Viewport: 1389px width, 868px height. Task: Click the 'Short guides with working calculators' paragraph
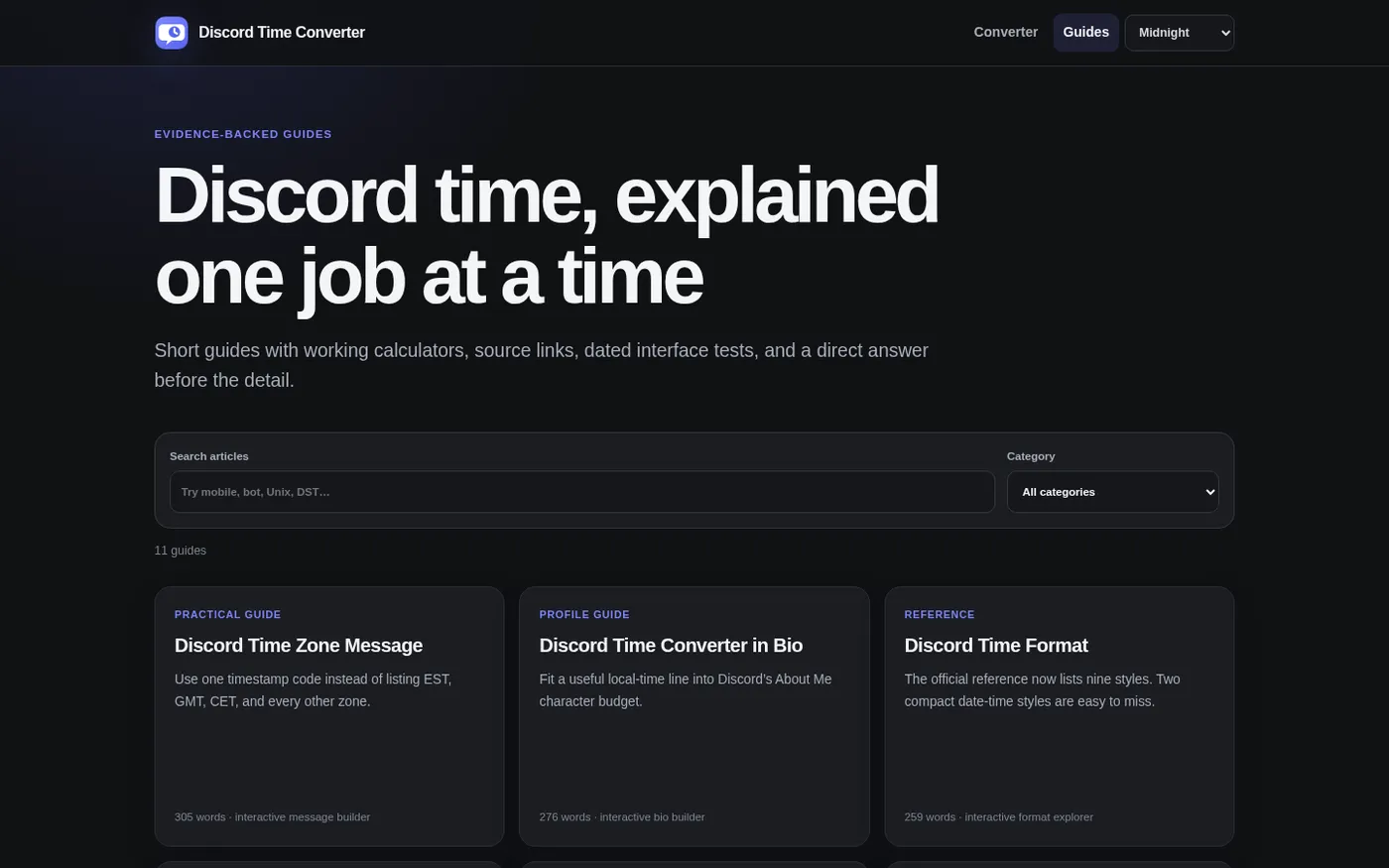tap(542, 365)
